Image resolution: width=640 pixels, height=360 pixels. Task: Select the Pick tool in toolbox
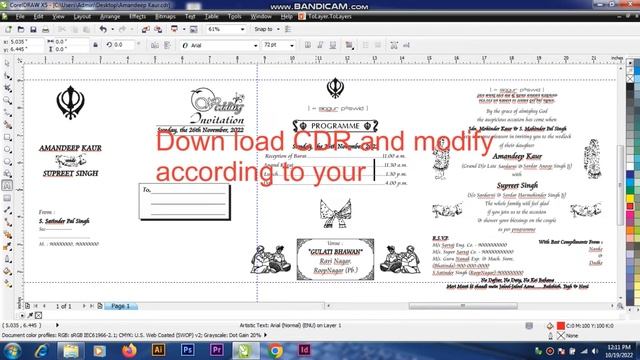pyautogui.click(x=7, y=63)
